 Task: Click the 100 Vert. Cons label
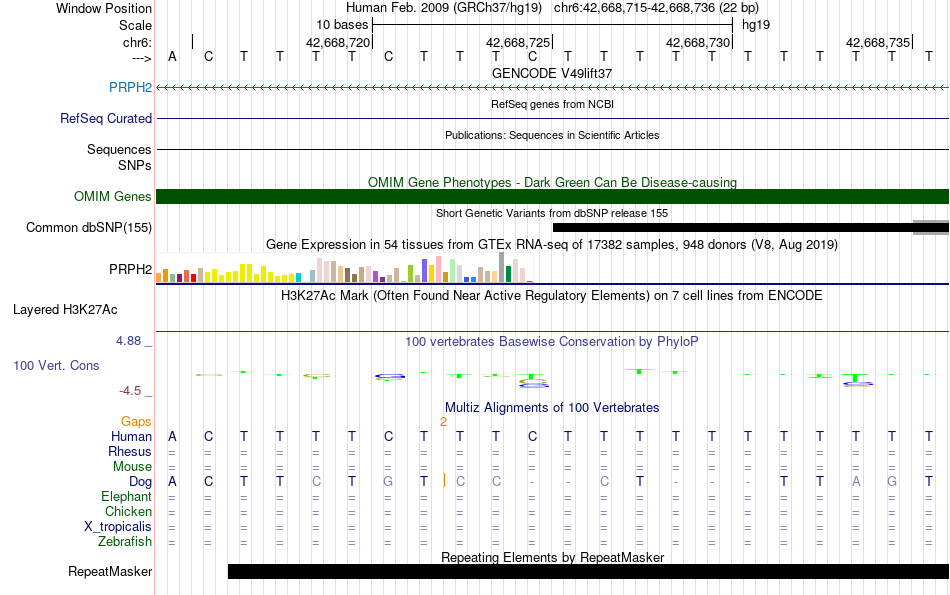pyautogui.click(x=56, y=365)
